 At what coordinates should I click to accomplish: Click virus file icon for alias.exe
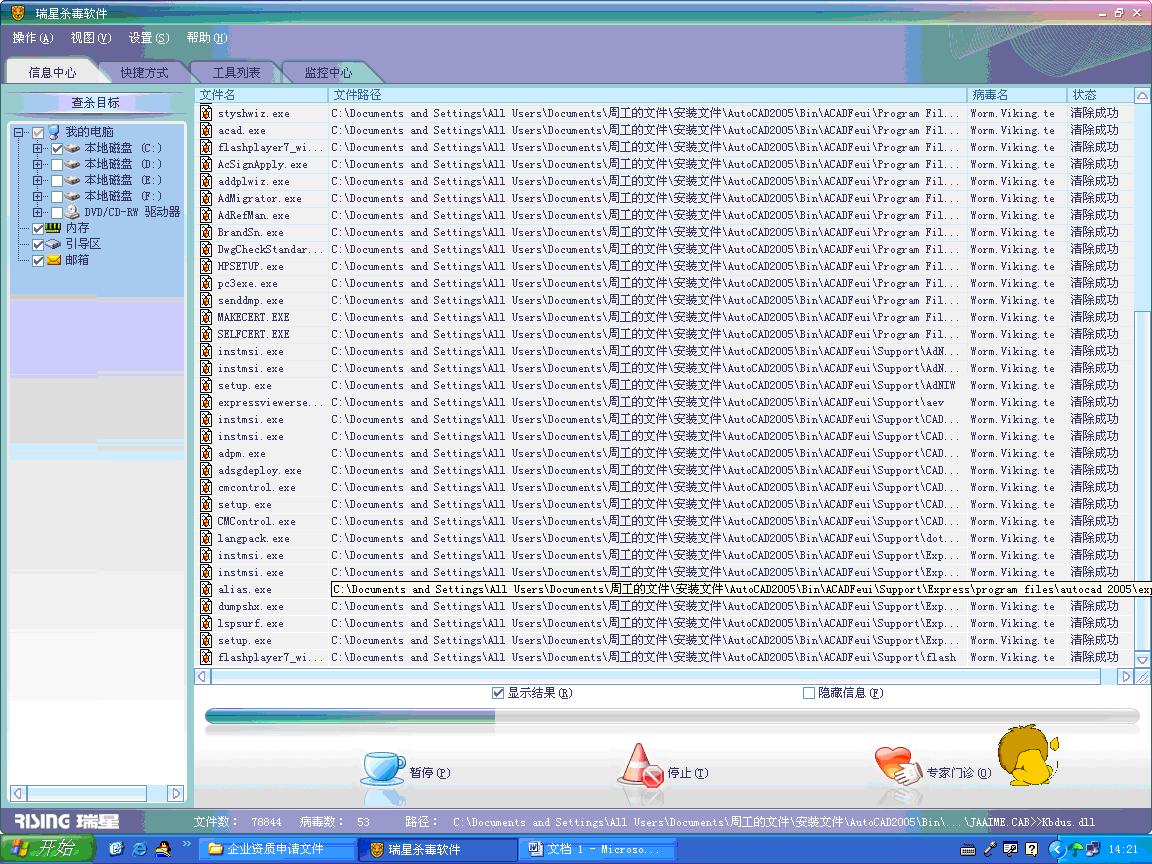pos(206,589)
